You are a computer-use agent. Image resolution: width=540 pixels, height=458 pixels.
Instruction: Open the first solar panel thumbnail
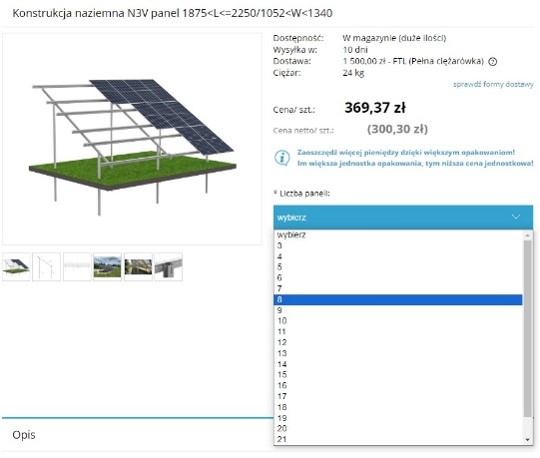tap(16, 267)
